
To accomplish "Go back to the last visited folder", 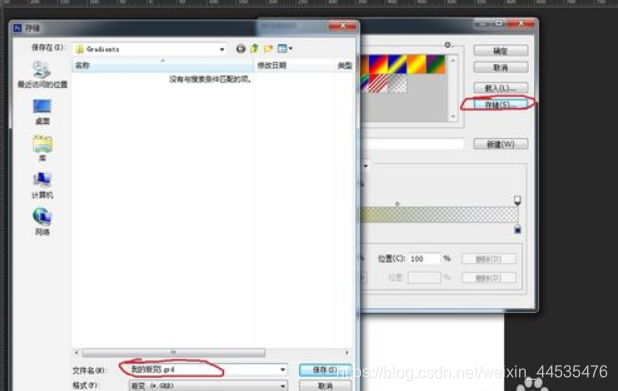I will point(240,48).
